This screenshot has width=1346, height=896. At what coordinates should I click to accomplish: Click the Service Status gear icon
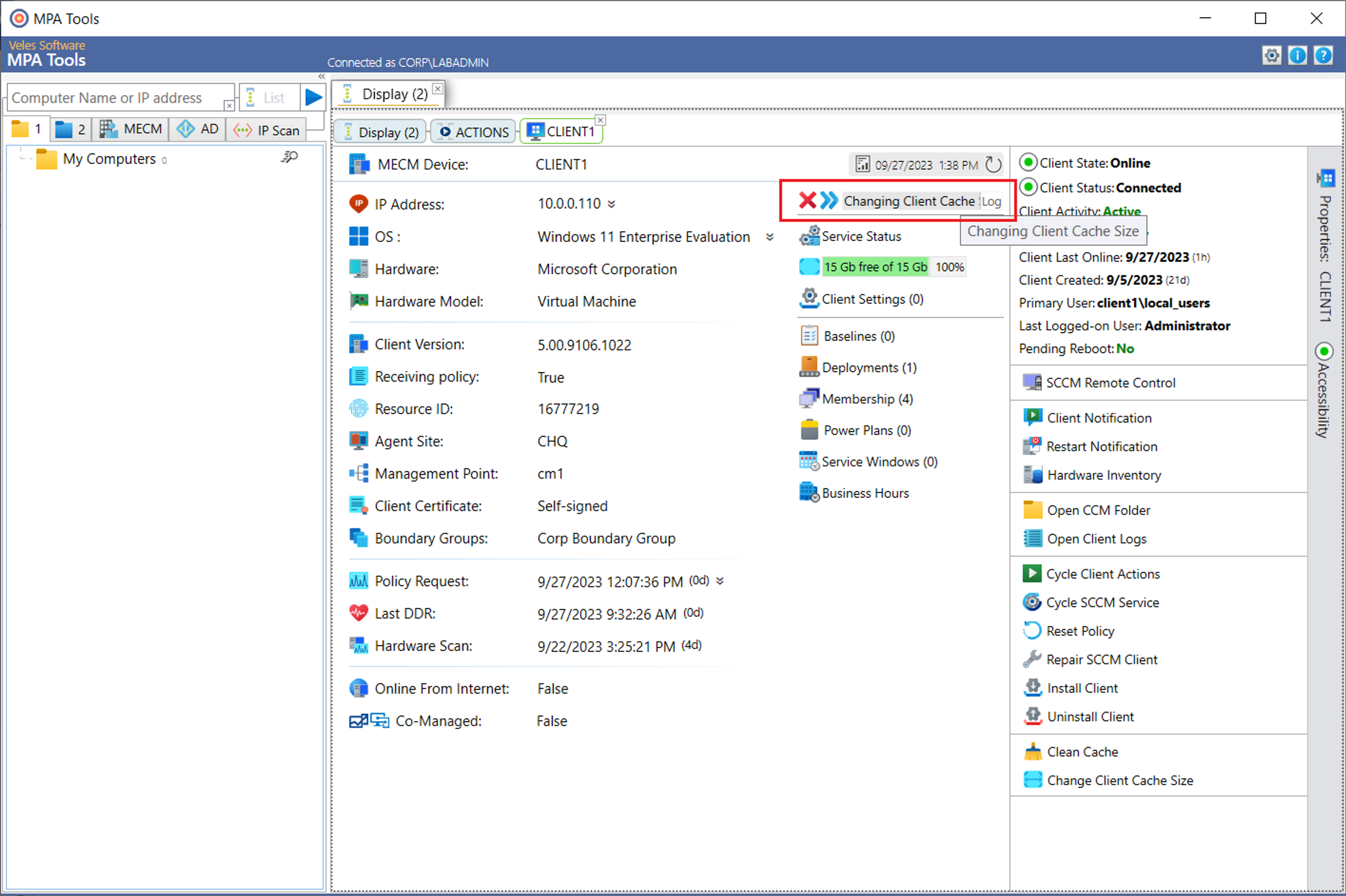click(x=809, y=236)
